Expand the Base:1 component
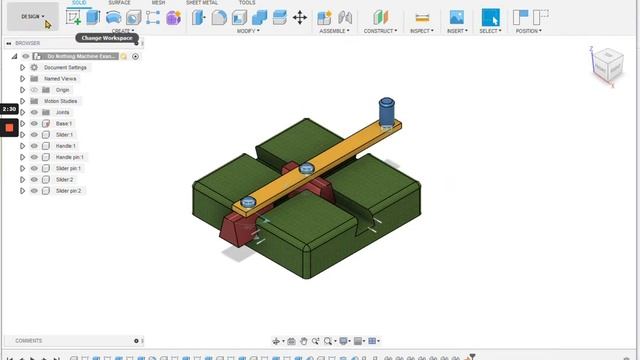The height and width of the screenshot is (360, 640). [x=22, y=123]
